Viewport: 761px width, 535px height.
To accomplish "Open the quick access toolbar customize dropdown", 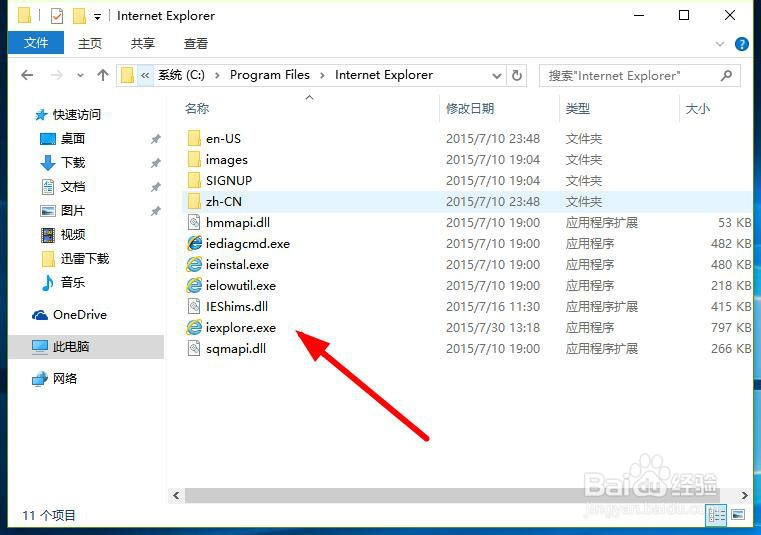I will [98, 17].
